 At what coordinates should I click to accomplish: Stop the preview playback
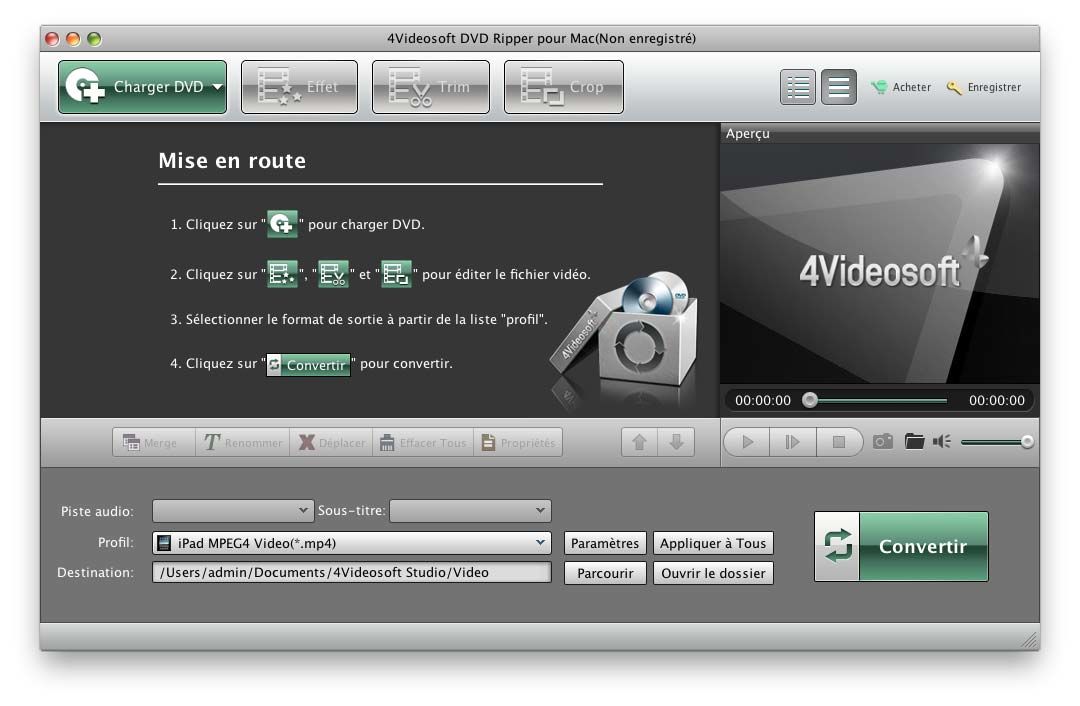click(839, 442)
